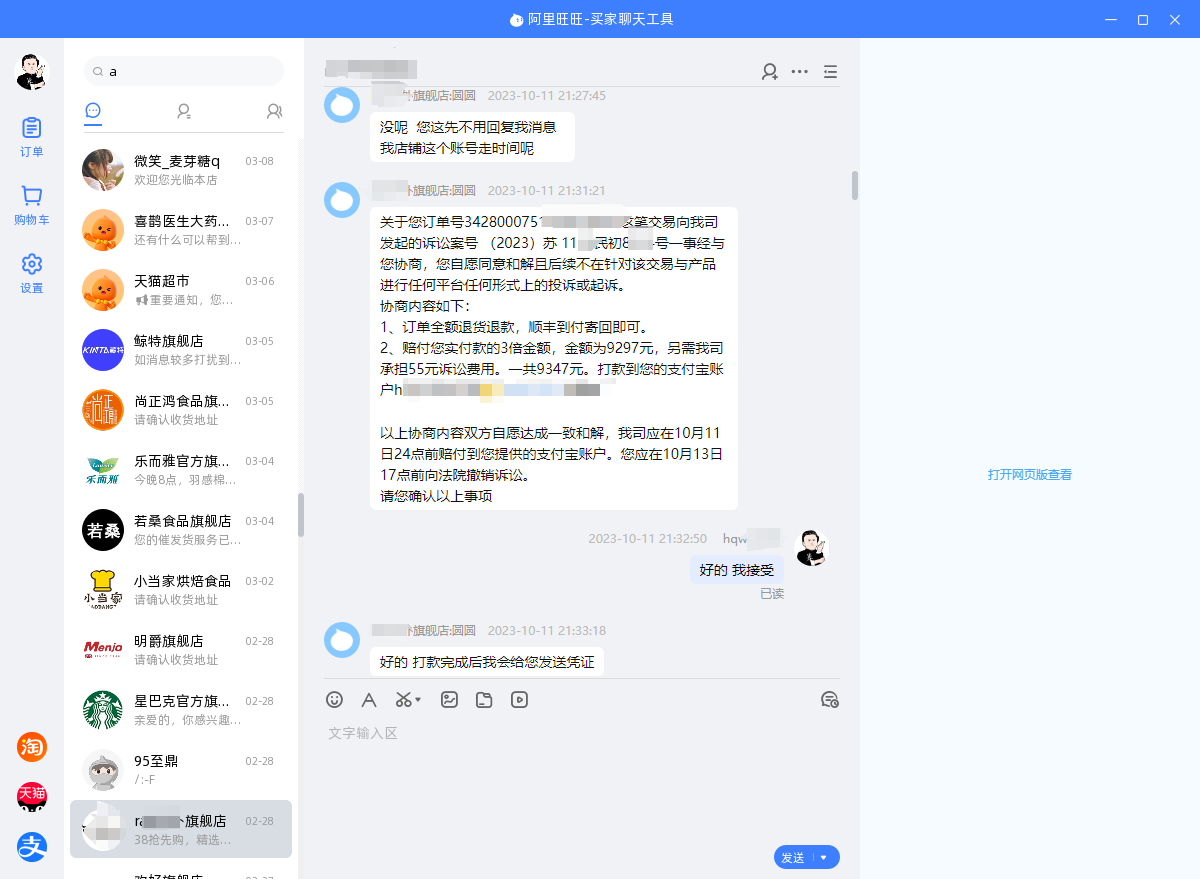Click the 若桑 black circle avatar
The height and width of the screenshot is (879, 1200).
click(x=103, y=530)
